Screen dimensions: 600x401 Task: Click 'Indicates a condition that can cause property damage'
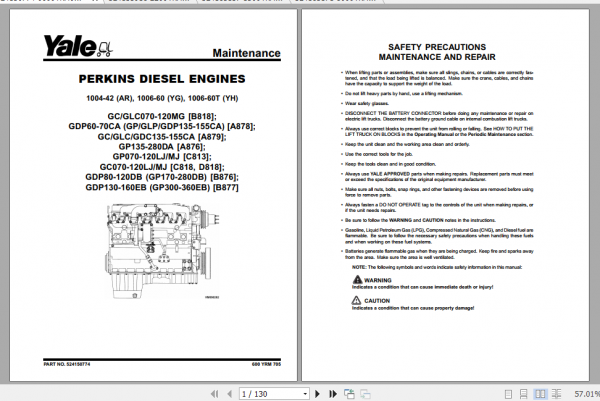coord(413,308)
